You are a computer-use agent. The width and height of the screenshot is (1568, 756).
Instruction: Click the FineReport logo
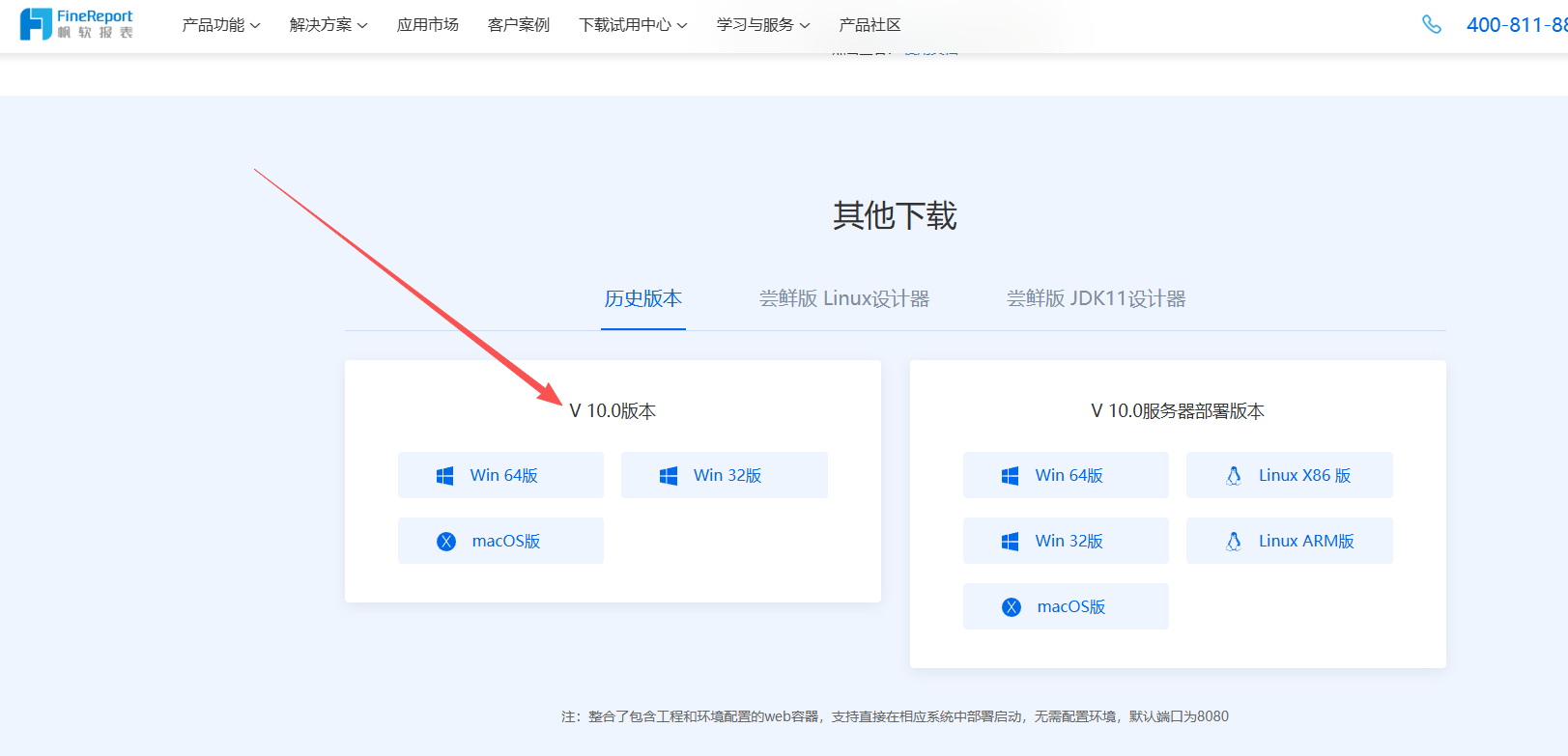pyautogui.click(x=76, y=24)
